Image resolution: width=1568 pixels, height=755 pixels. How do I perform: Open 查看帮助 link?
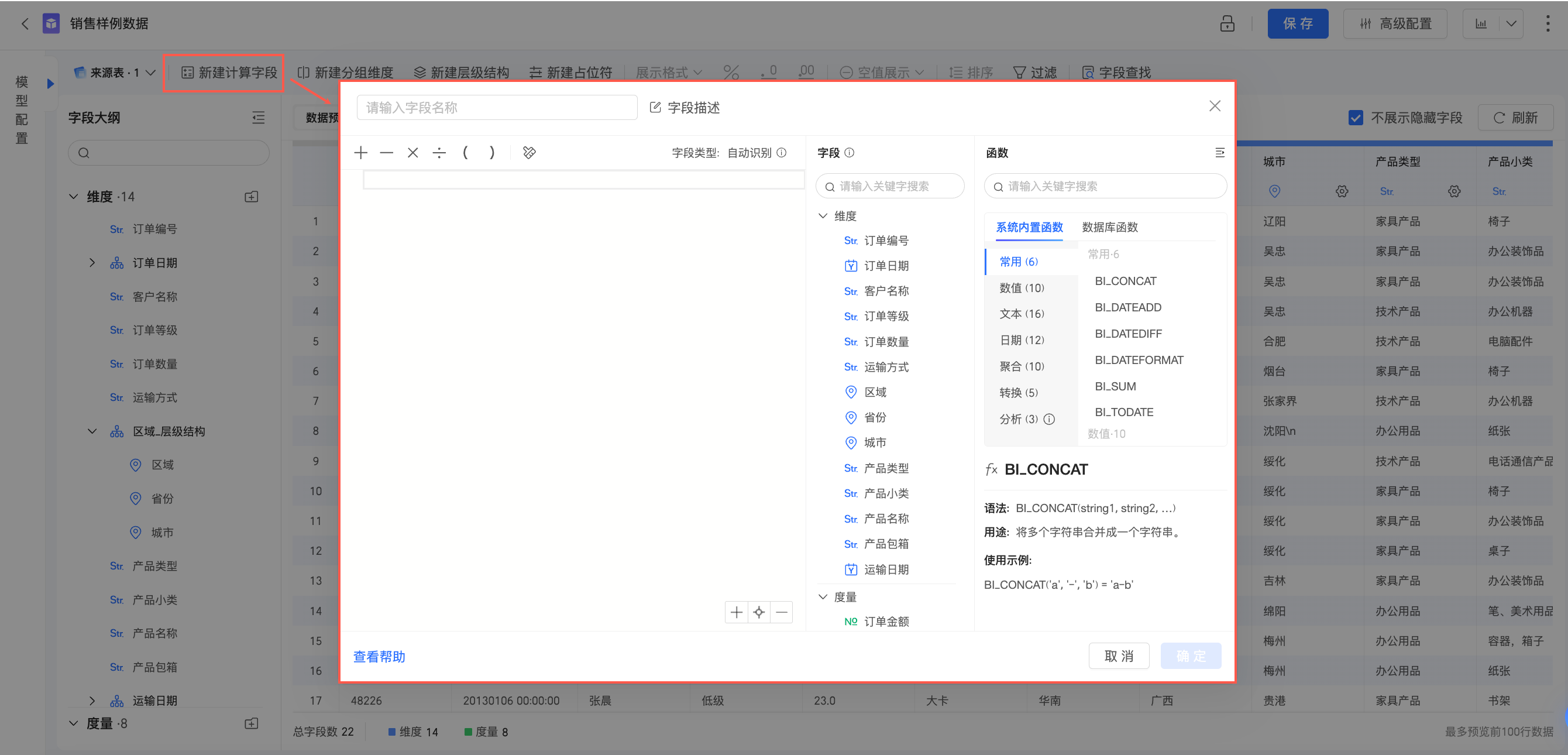(379, 656)
